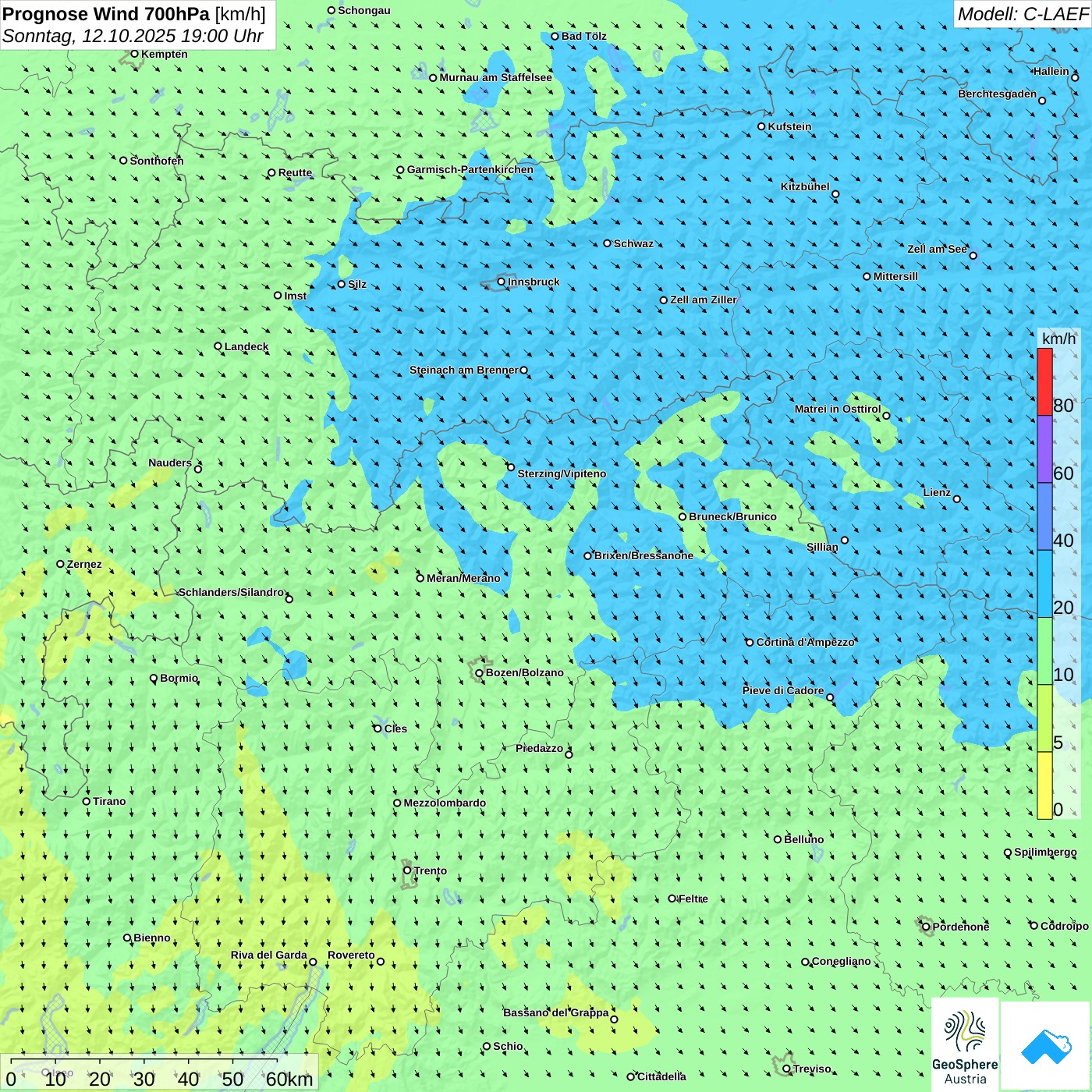Click the 'Feltre' label

tap(693, 899)
